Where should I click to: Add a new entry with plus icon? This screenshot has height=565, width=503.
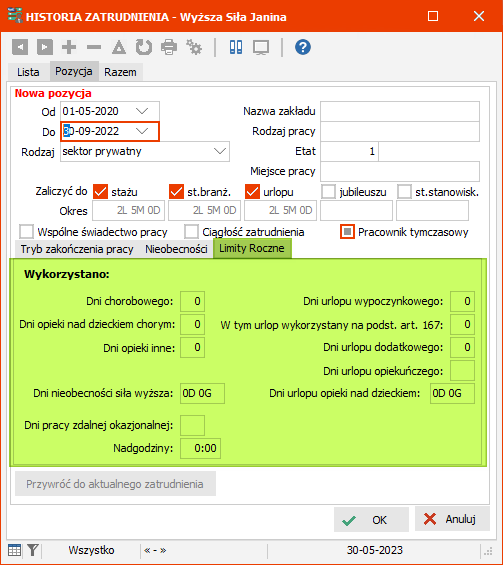click(x=69, y=47)
